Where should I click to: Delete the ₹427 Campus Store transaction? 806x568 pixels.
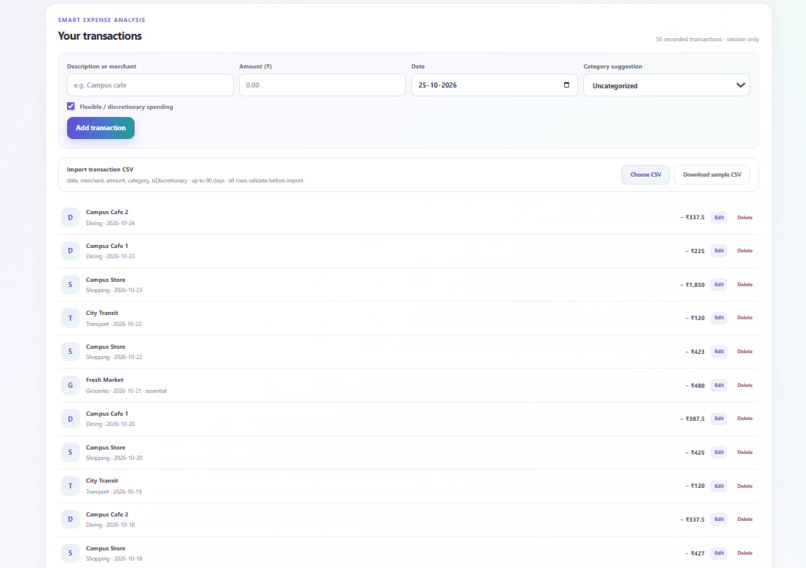coord(745,553)
